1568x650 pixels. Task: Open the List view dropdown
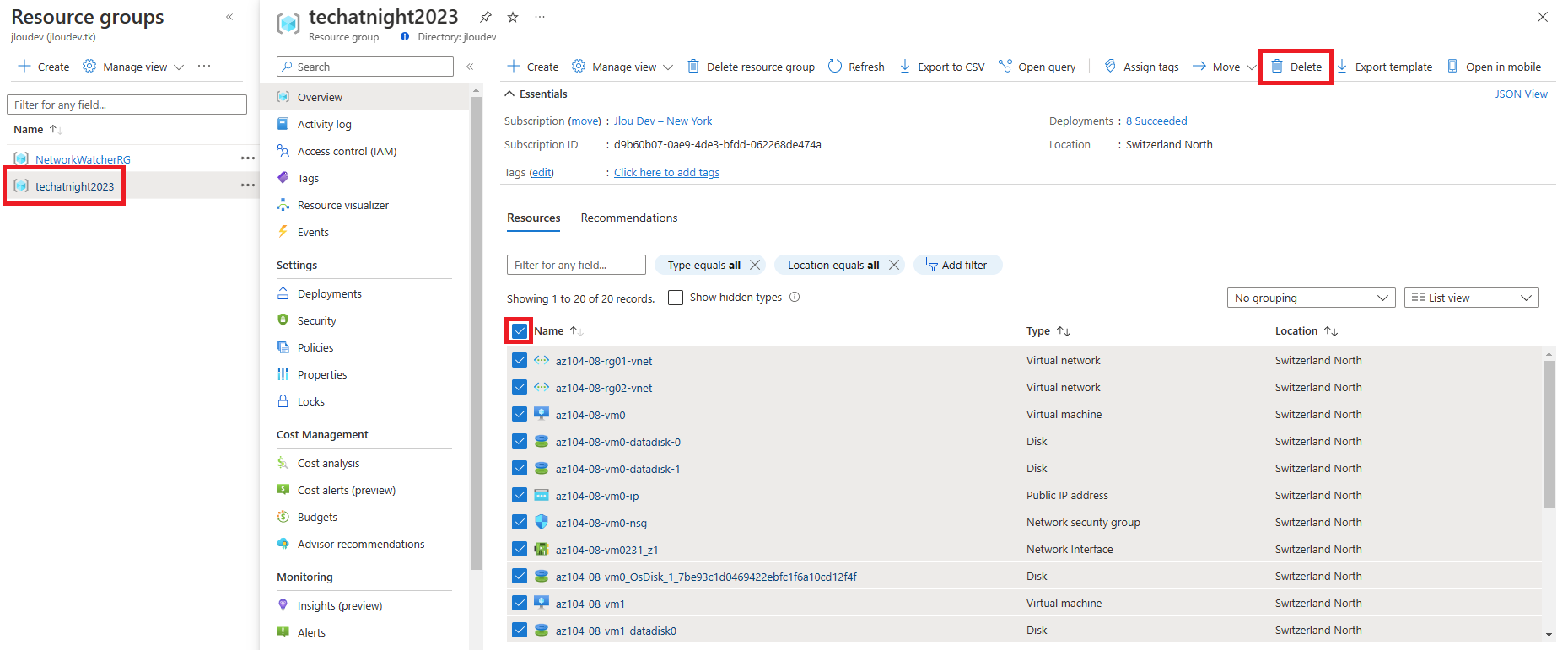(1471, 298)
